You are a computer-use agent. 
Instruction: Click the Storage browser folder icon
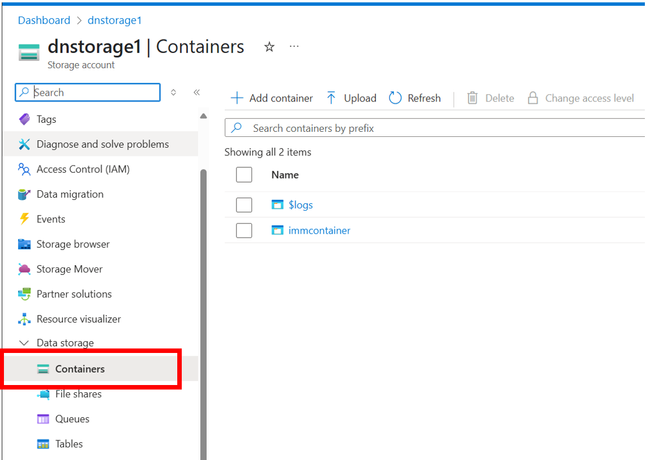pos(24,244)
